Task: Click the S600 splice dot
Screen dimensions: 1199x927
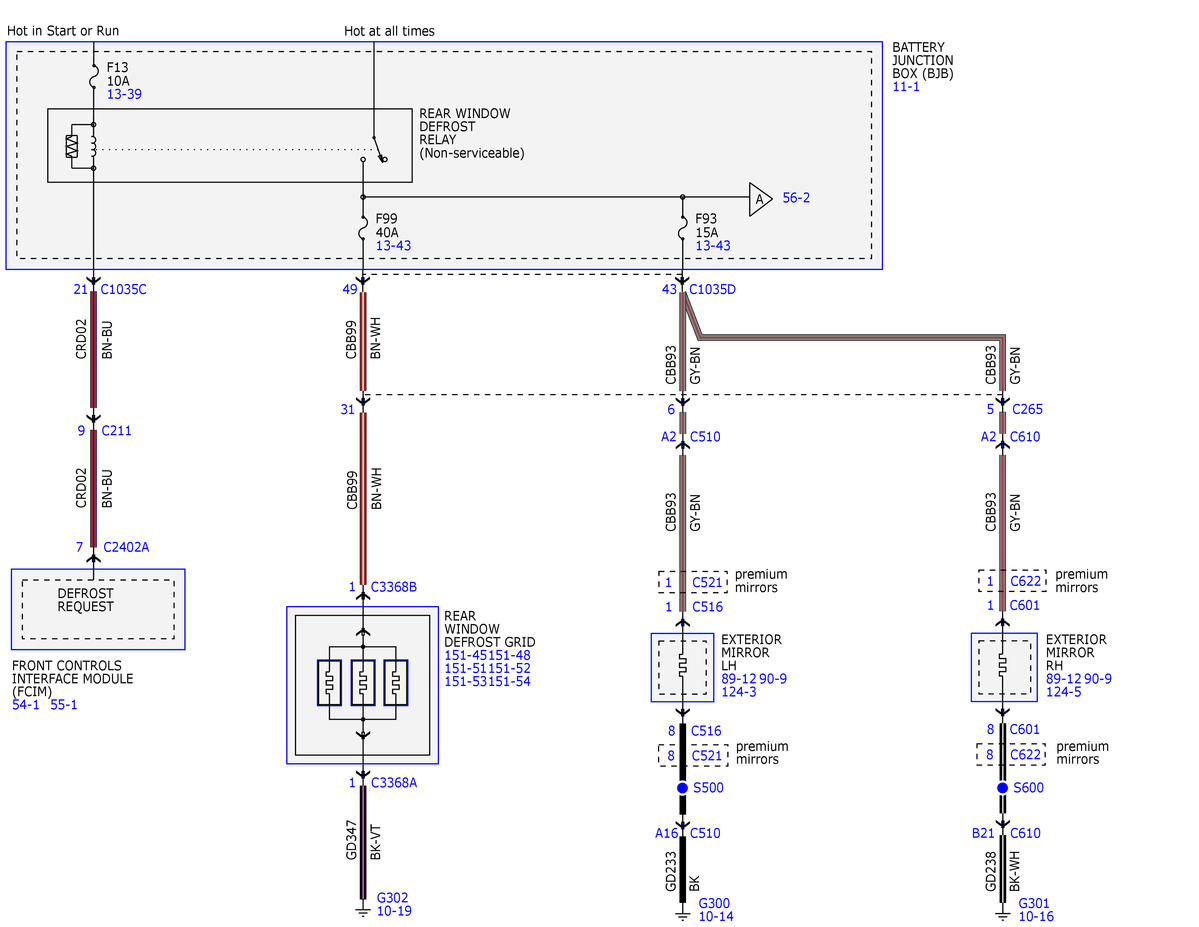Action: [x=1002, y=788]
